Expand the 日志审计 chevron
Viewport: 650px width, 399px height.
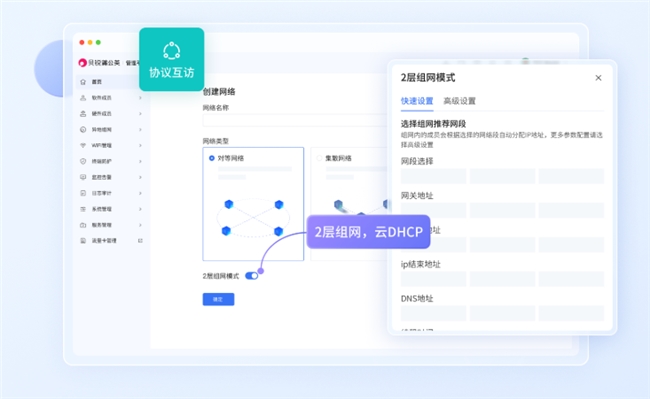(x=140, y=193)
